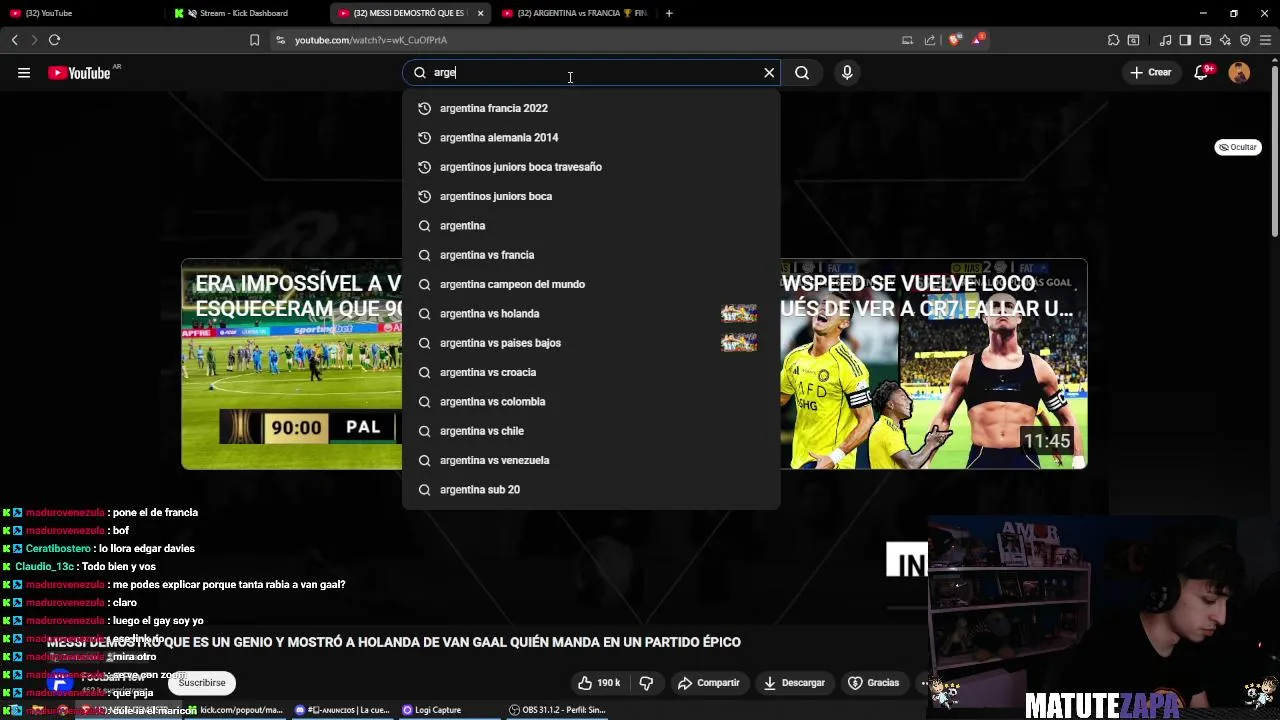Open the browser main hamburger menu
Viewport: 1280px width, 720px height.
point(1265,40)
